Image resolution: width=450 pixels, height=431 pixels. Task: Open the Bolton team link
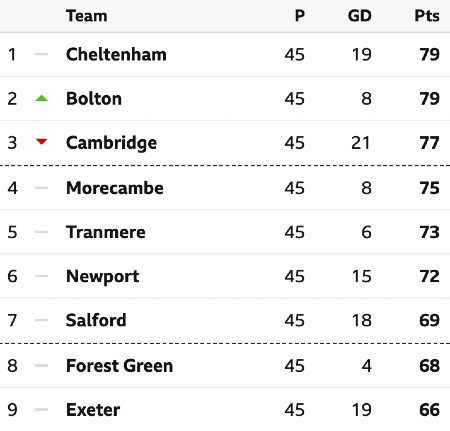[x=94, y=99]
